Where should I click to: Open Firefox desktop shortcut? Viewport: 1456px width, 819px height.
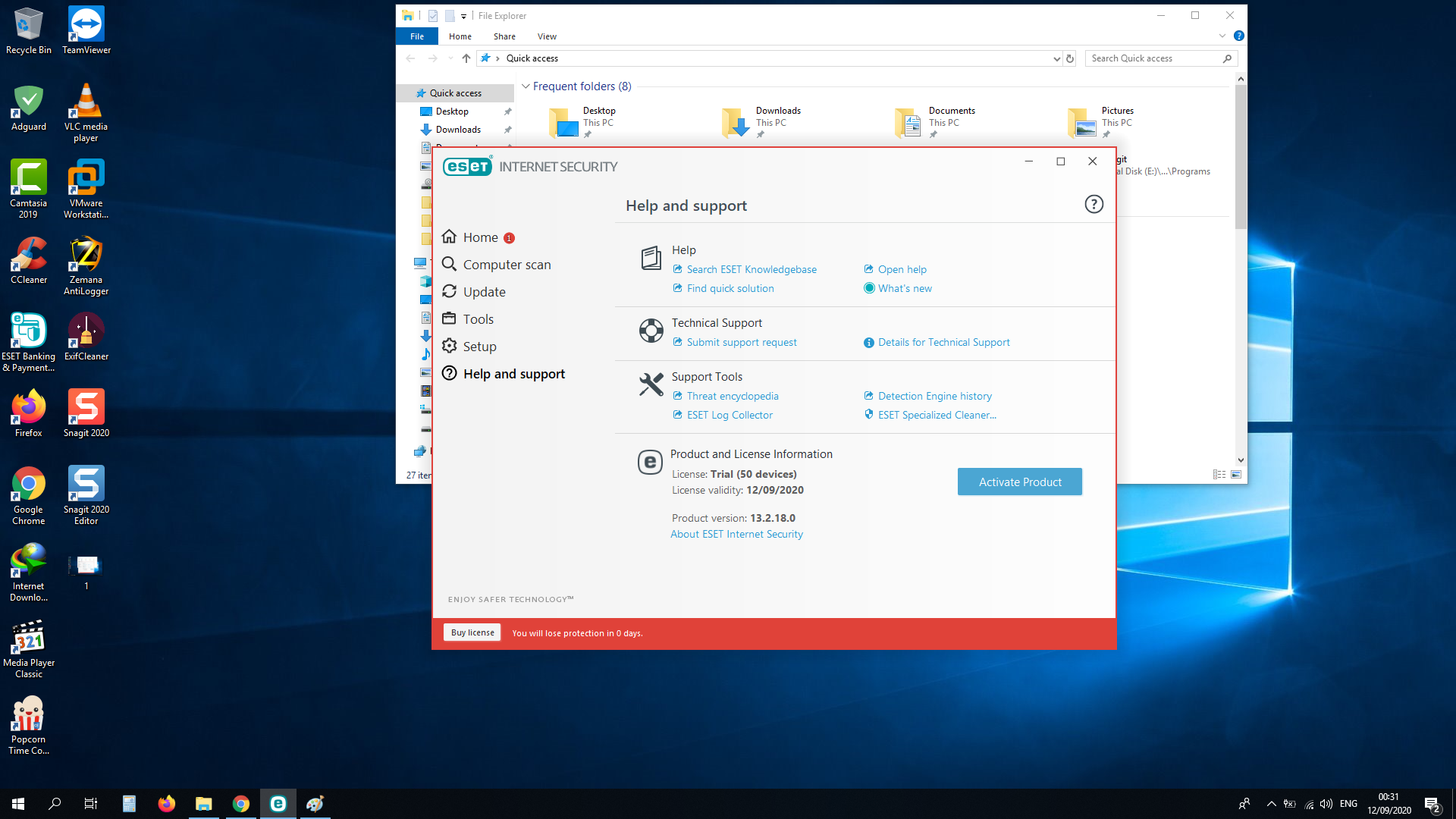tap(28, 413)
